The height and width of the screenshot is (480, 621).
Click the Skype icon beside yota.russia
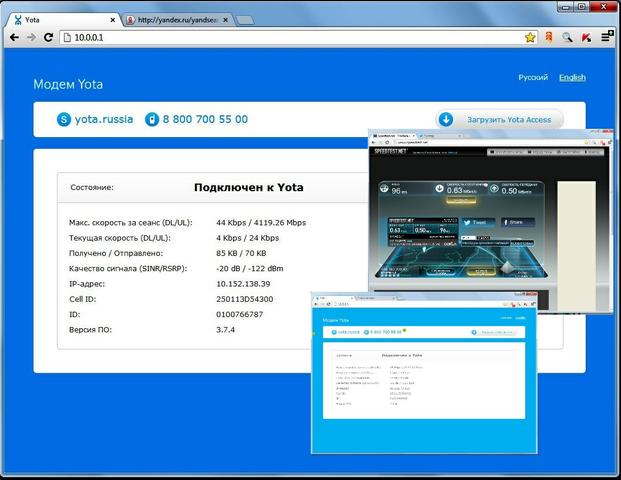coord(64,119)
